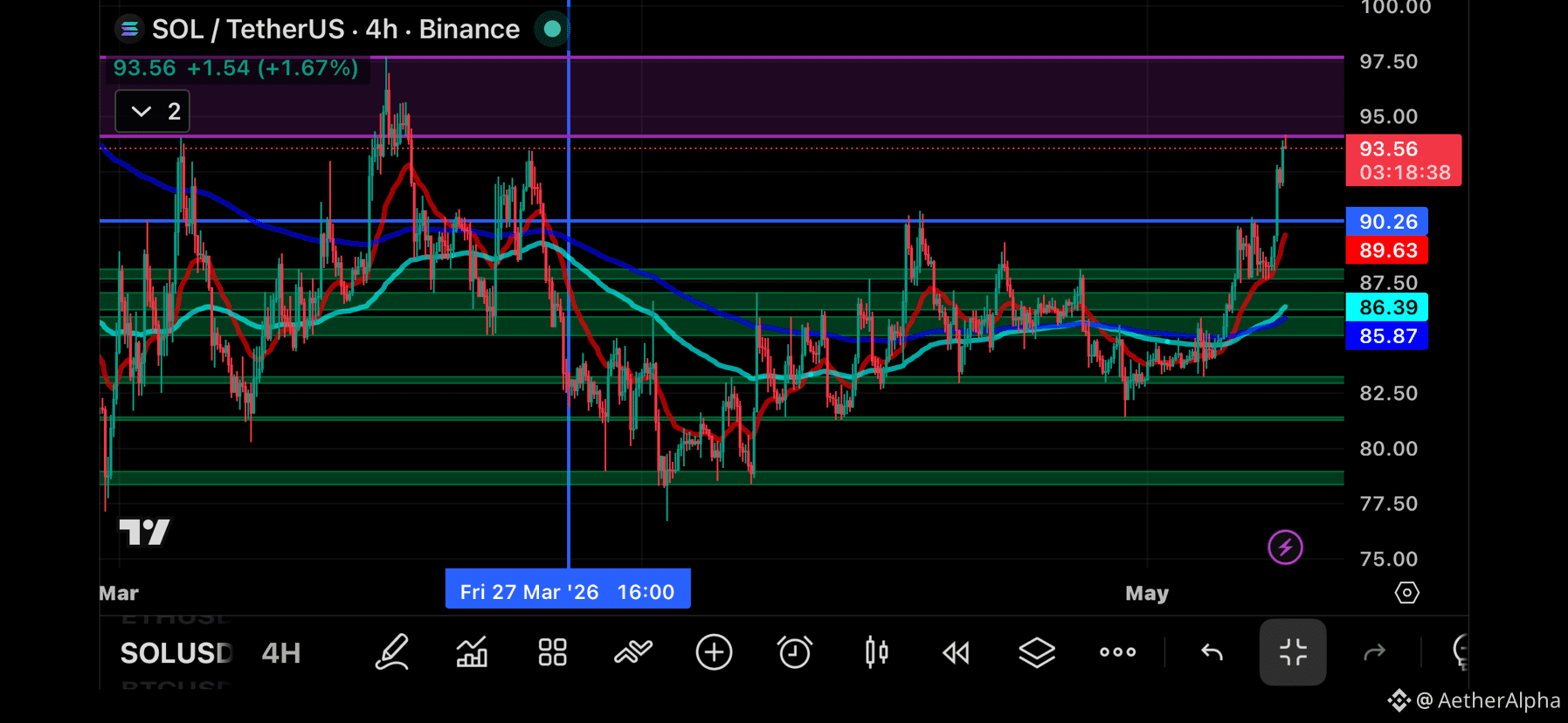Click the current price label 93.56

pyautogui.click(x=1404, y=160)
